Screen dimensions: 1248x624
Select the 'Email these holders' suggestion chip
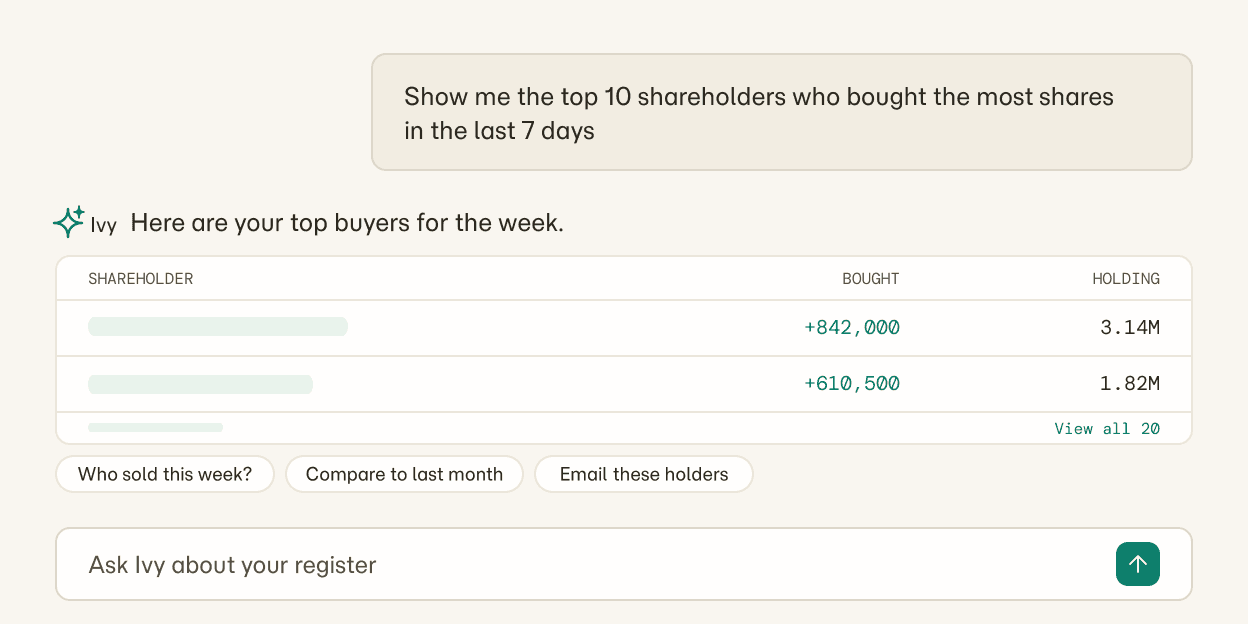pyautogui.click(x=644, y=474)
